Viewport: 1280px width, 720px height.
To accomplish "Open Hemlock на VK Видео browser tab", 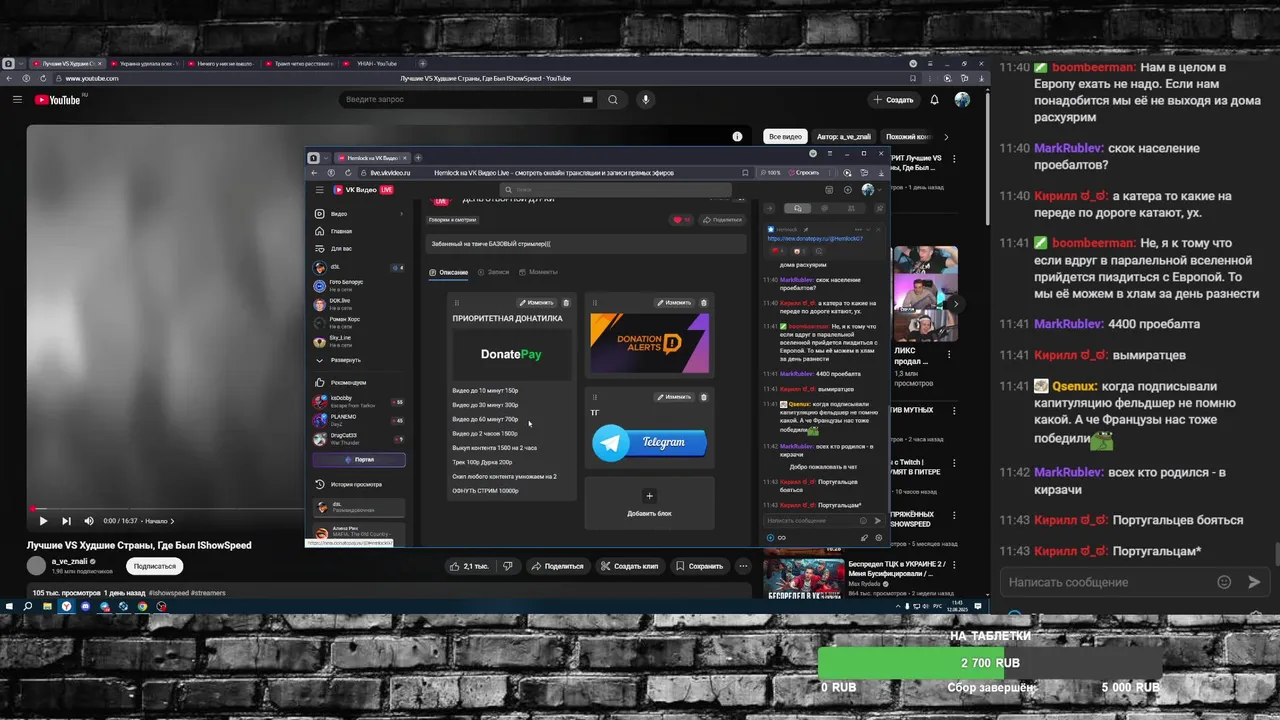I will pos(372,157).
